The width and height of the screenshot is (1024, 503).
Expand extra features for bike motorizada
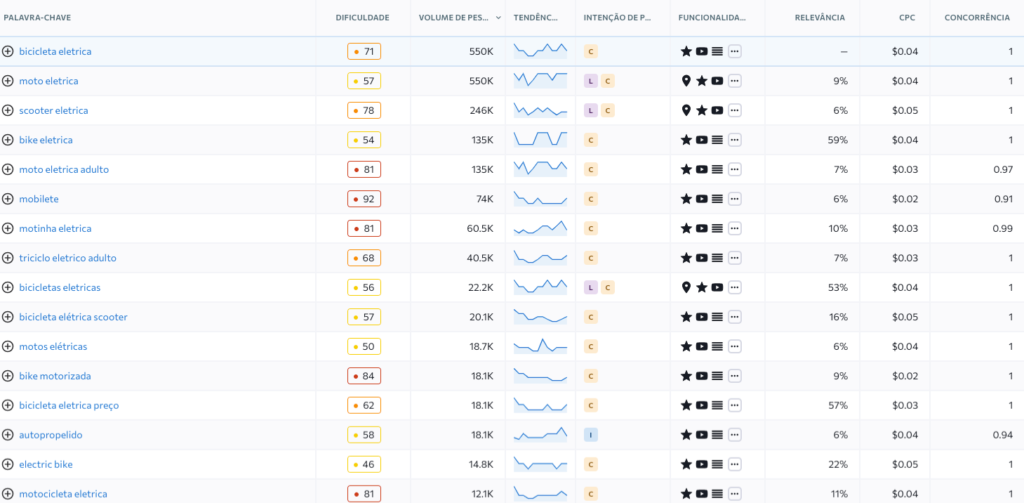click(x=735, y=376)
